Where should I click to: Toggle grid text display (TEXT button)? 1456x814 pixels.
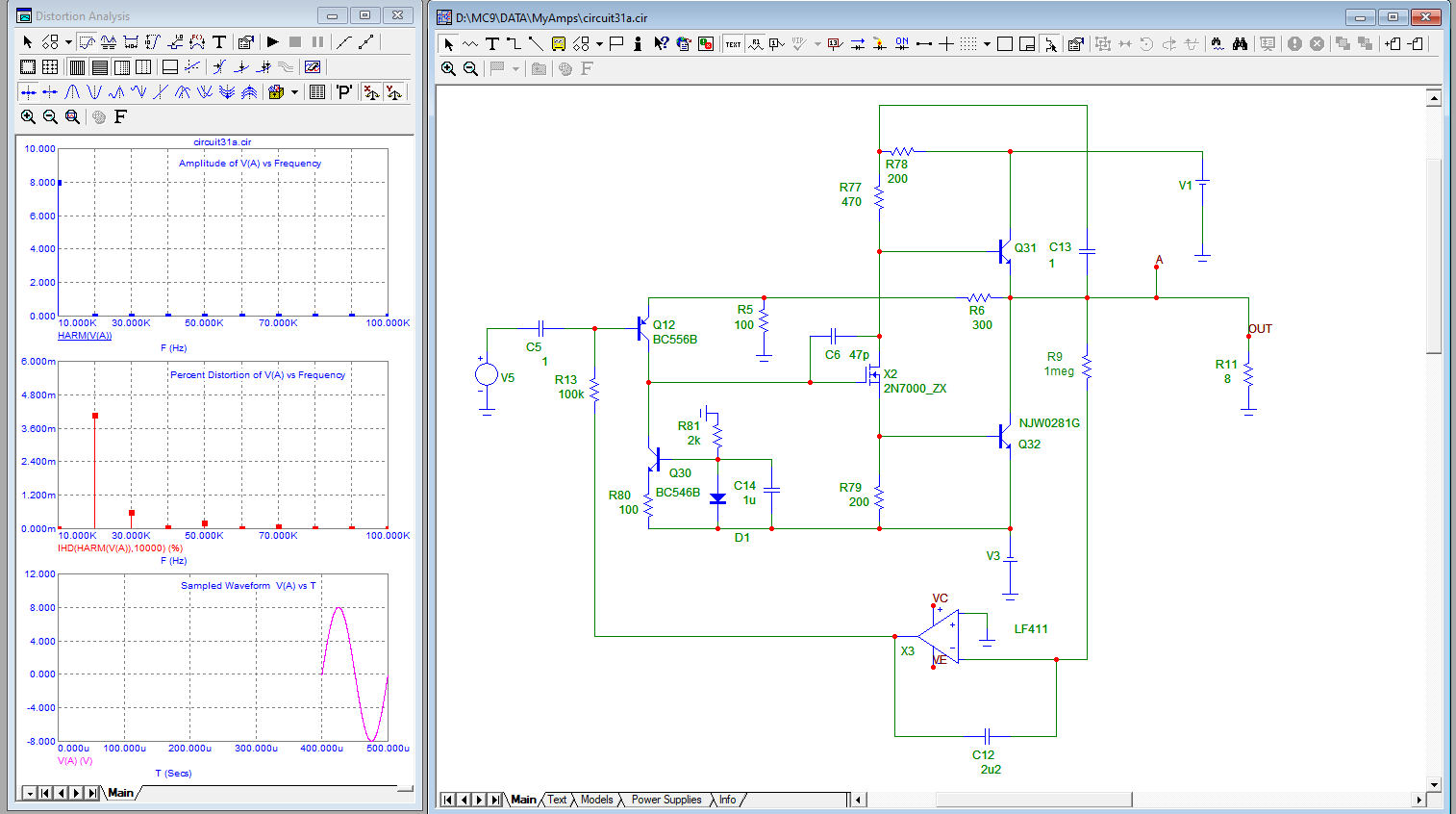[x=733, y=43]
